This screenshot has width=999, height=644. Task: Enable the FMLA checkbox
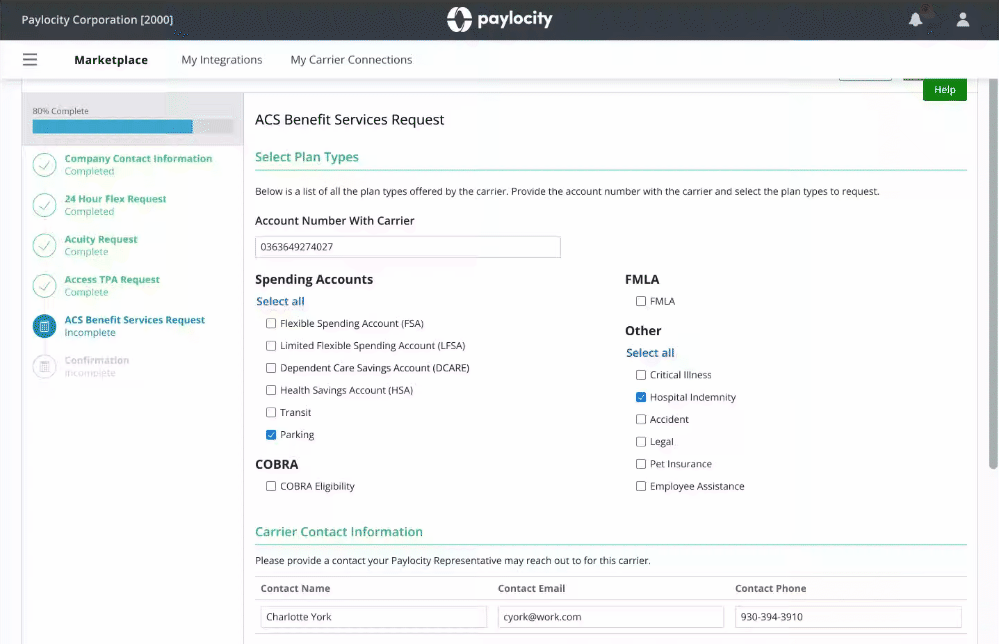click(x=641, y=301)
